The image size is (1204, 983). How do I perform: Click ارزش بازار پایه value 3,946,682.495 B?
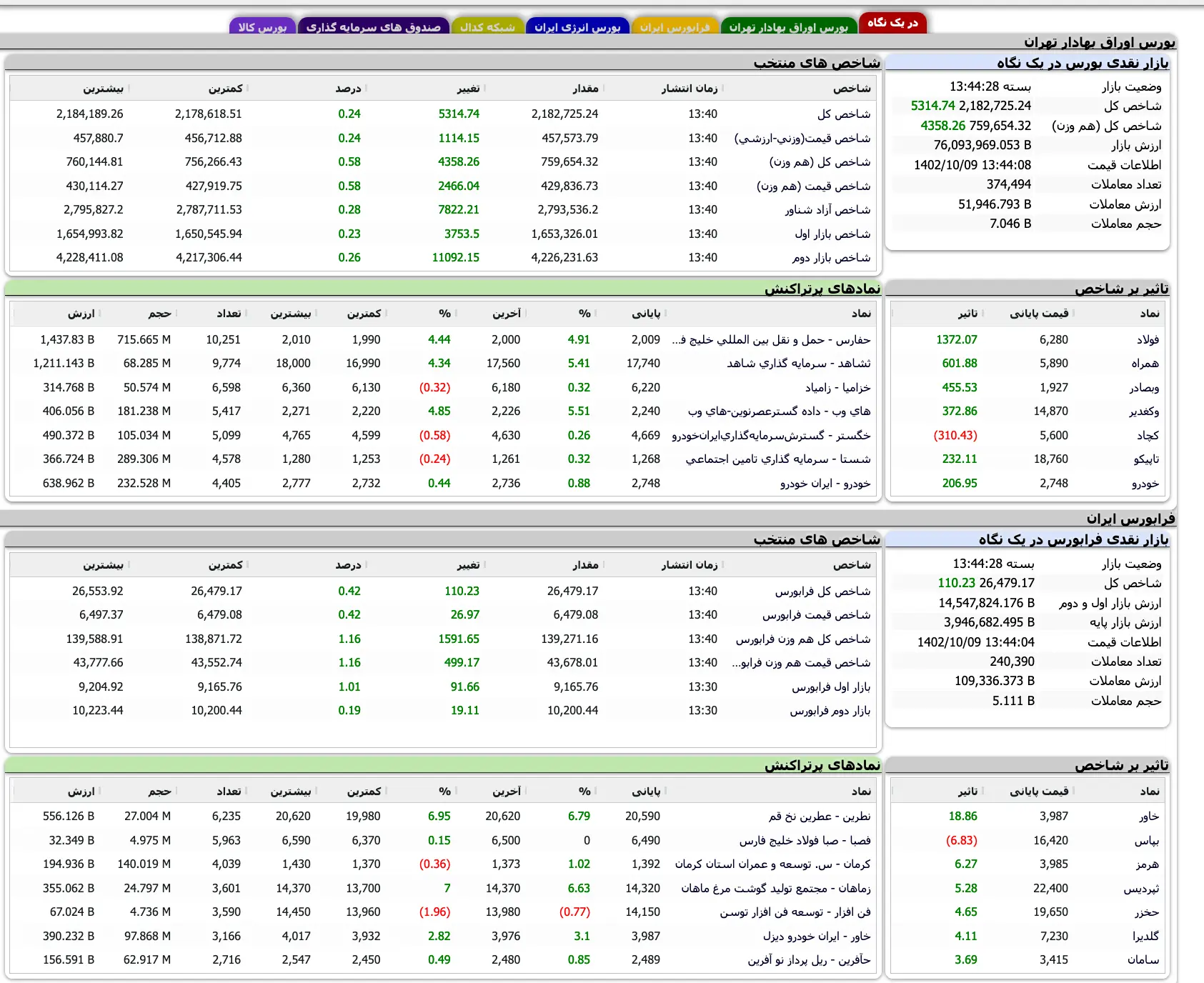(x=989, y=623)
